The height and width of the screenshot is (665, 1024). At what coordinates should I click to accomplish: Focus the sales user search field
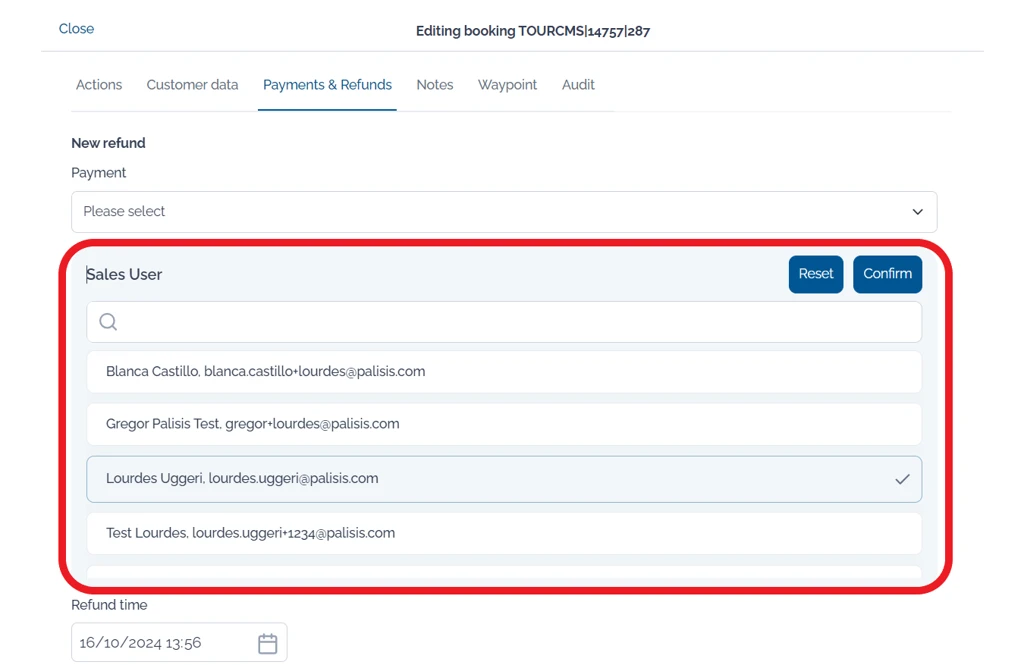point(504,321)
